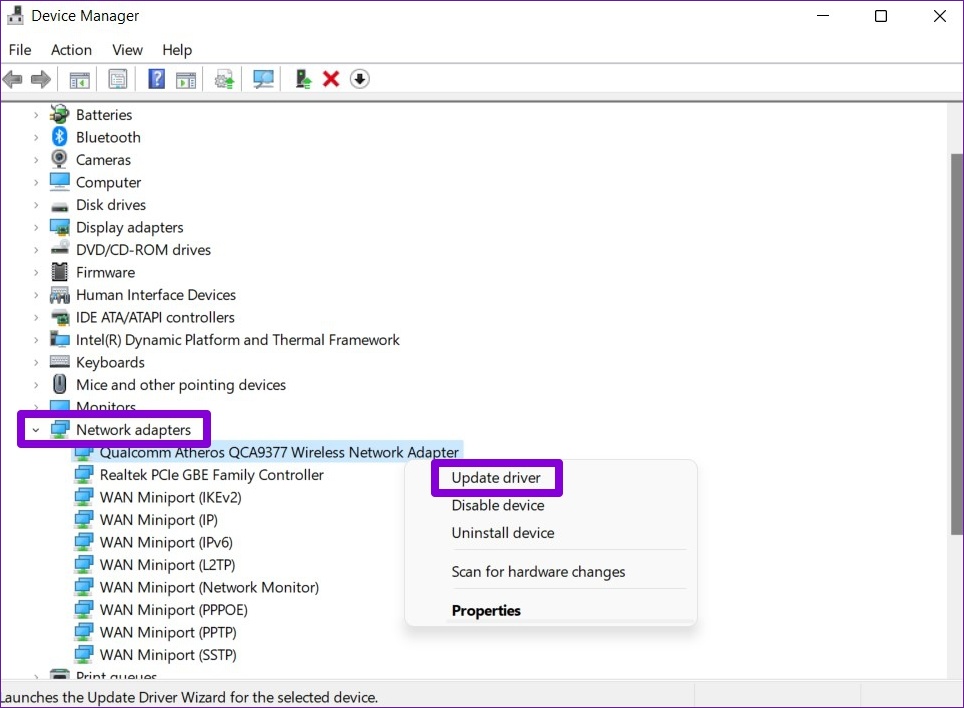Toggle the Show/Hide Console Tree toolbar icon
This screenshot has width=964, height=708.
(78, 79)
